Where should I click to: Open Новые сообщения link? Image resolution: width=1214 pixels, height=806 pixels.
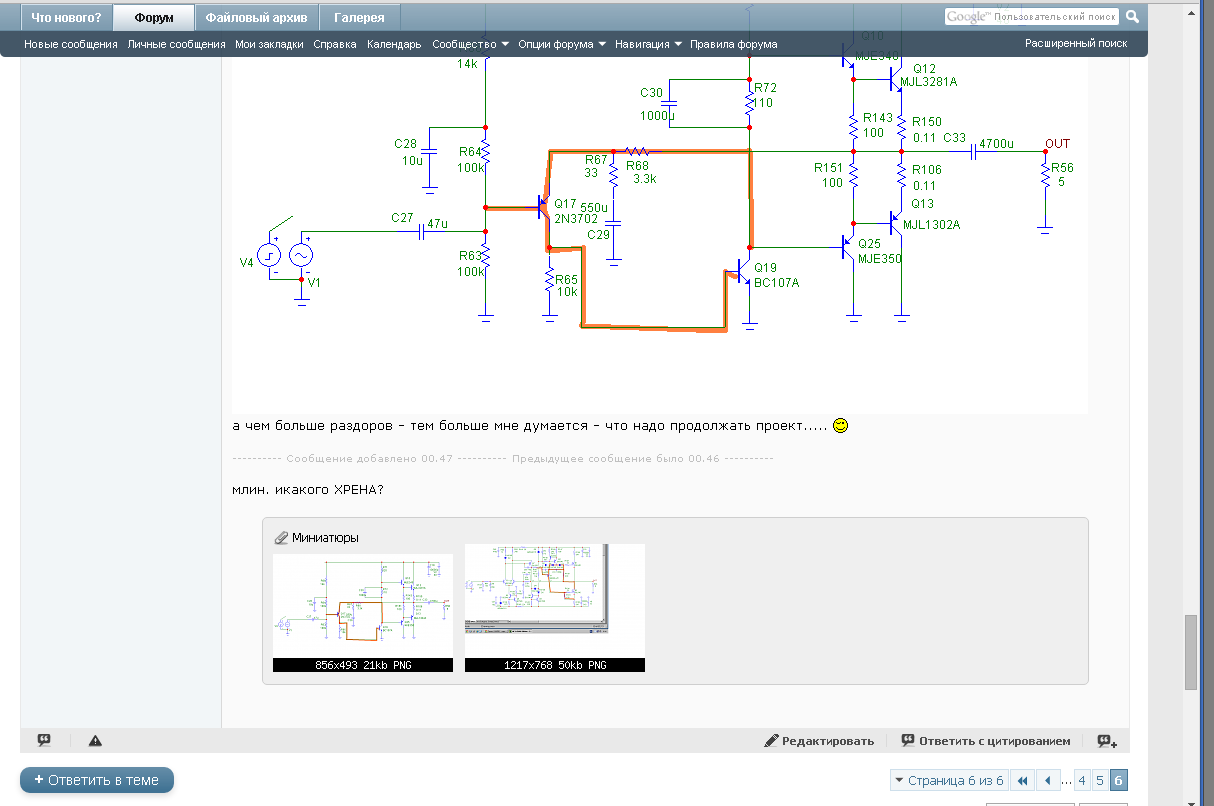[71, 44]
